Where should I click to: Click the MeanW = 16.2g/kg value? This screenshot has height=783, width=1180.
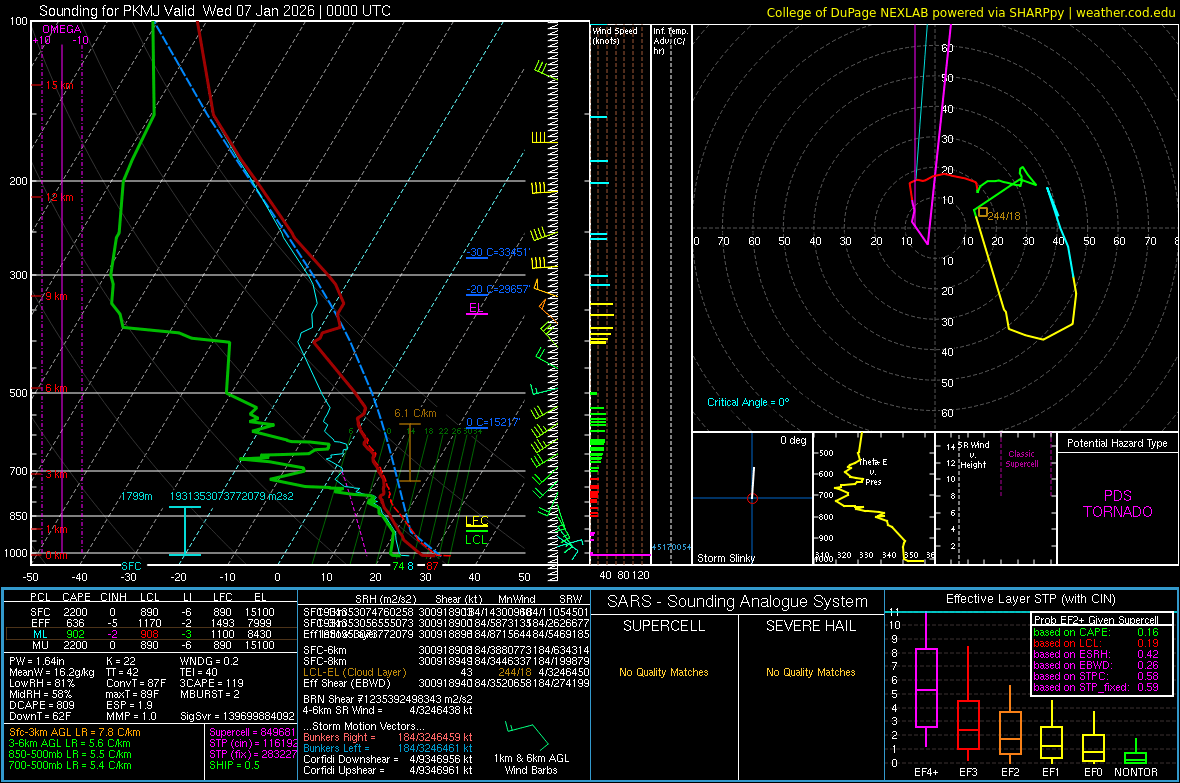pos(52,672)
